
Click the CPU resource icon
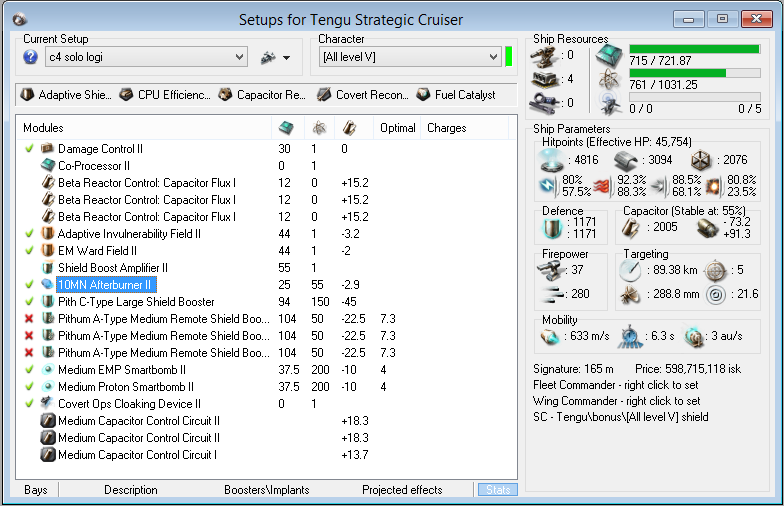pos(609,55)
